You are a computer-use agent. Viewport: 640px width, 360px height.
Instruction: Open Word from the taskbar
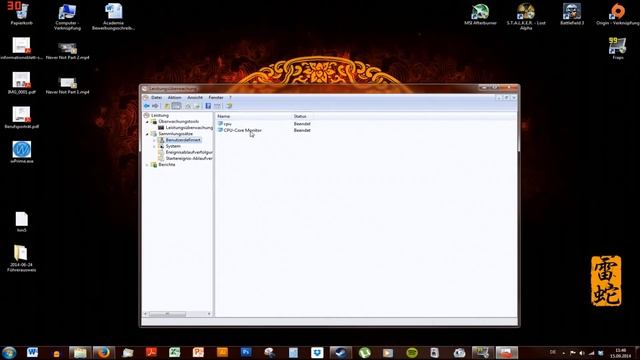[32, 353]
